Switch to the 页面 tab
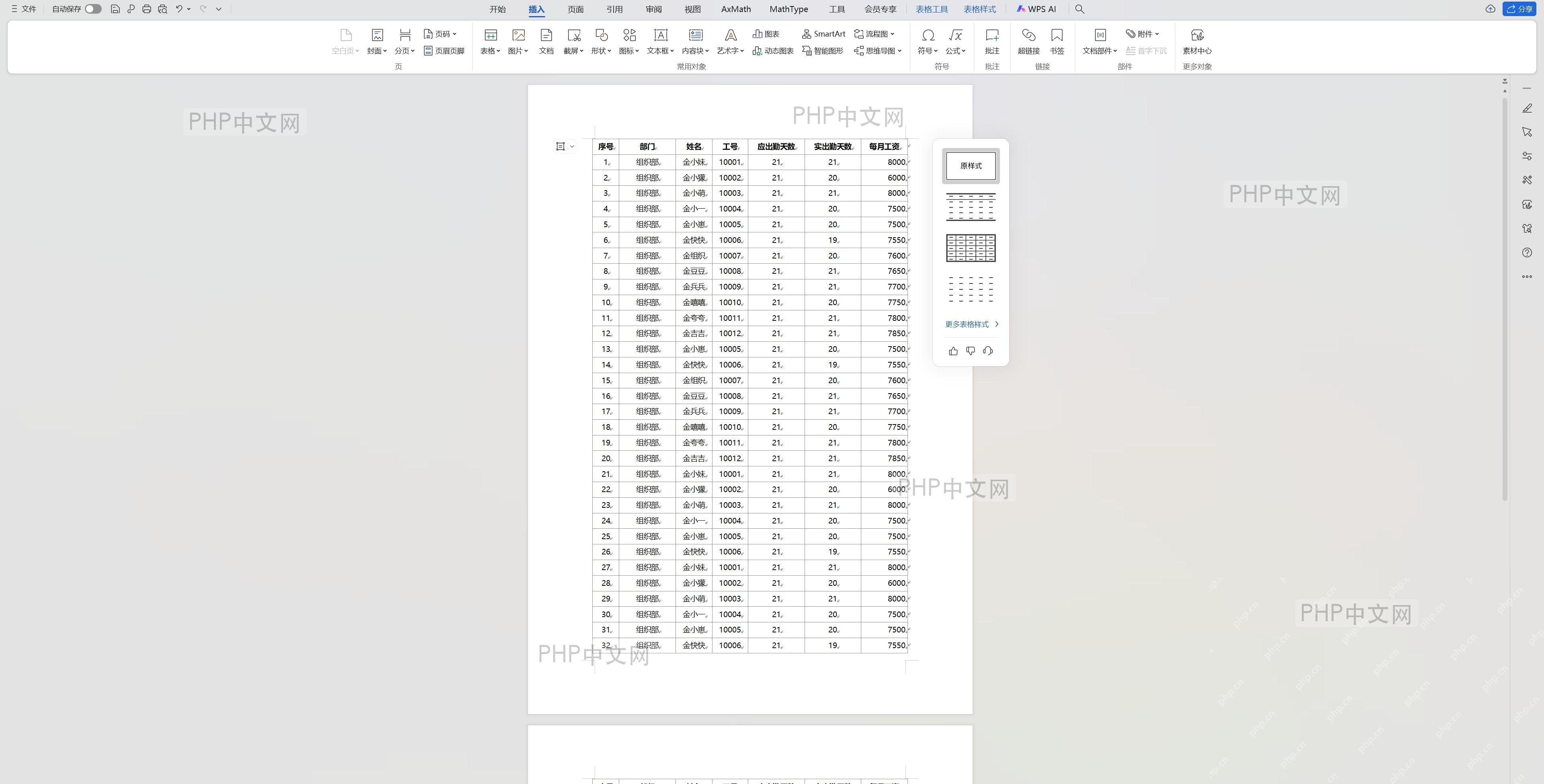The width and height of the screenshot is (1544, 784). 575,9
